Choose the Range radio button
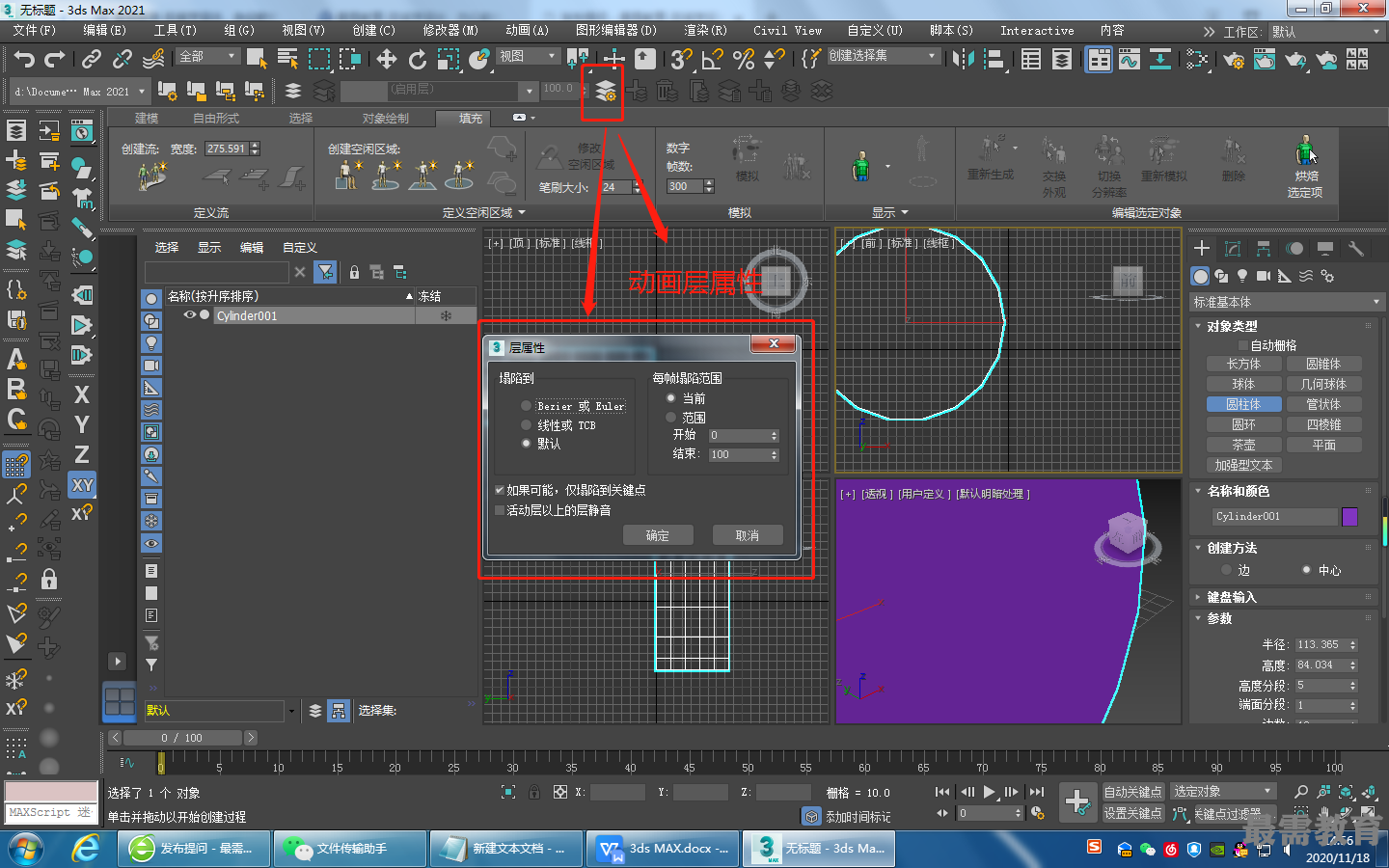This screenshot has height=868, width=1389. pos(670,418)
